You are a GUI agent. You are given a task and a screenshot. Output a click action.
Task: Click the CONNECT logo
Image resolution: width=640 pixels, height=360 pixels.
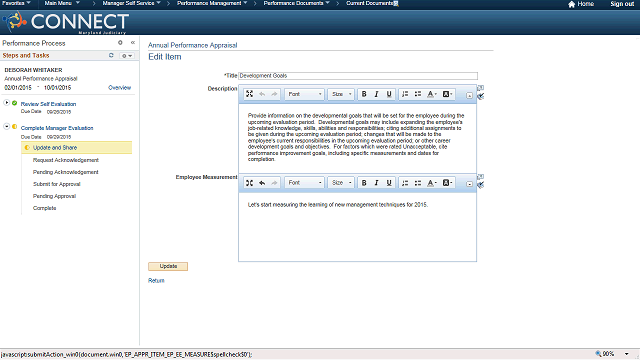pos(65,22)
